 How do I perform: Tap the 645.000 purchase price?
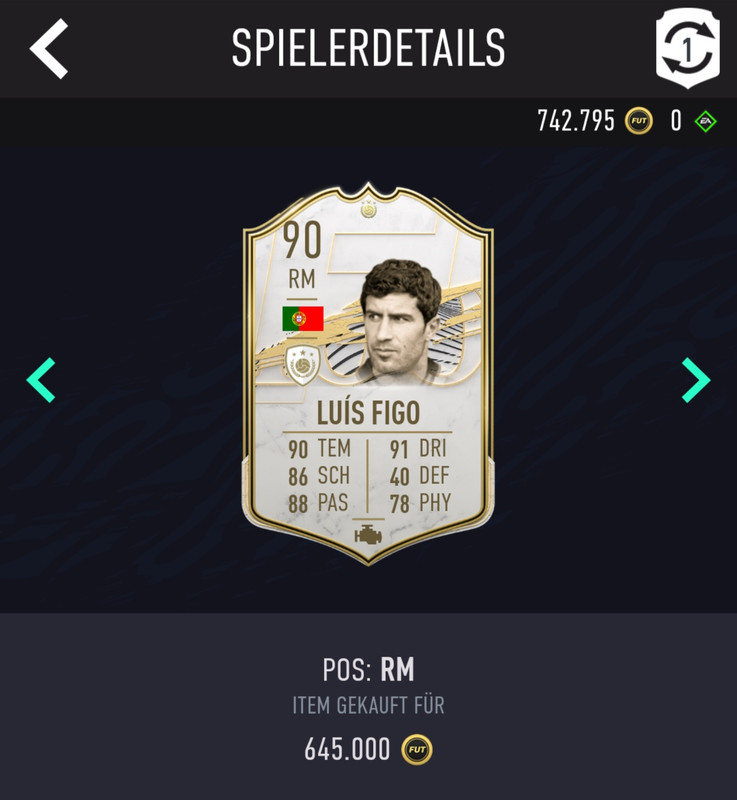(347, 749)
